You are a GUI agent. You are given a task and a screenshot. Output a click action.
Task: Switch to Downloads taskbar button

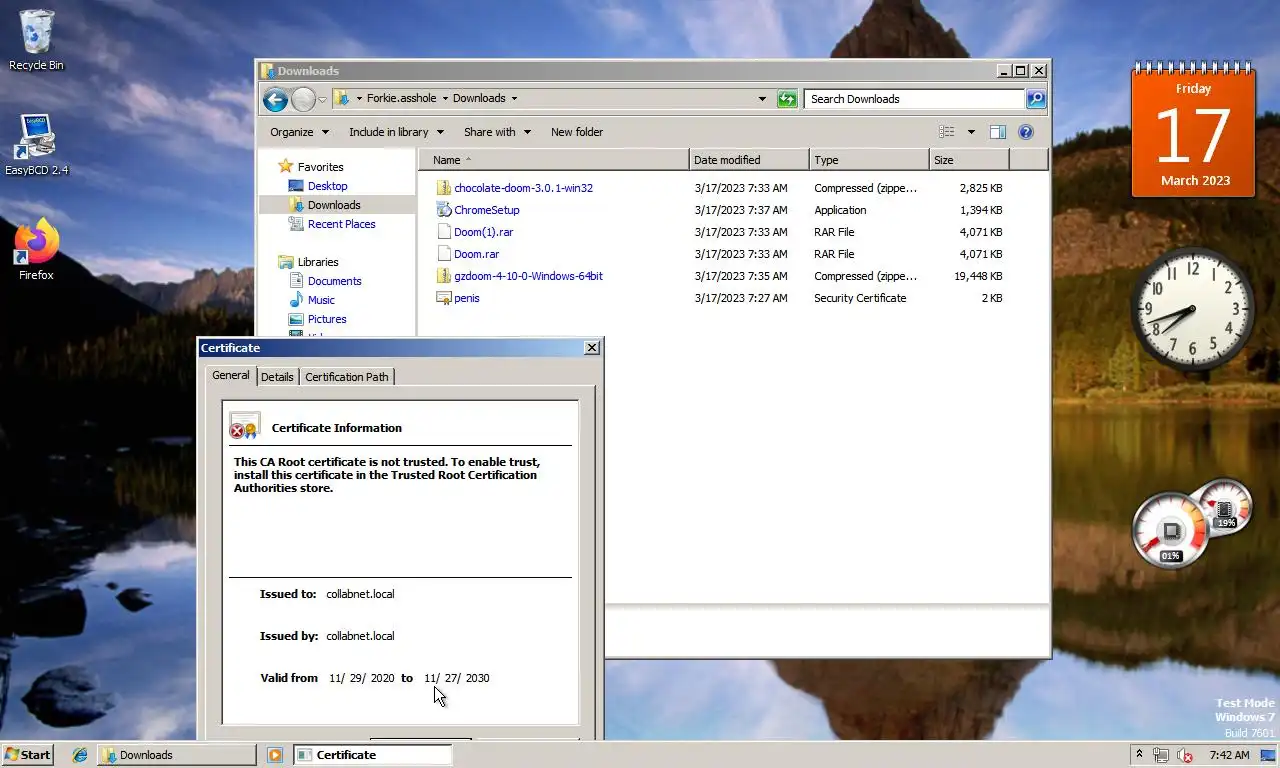tap(176, 755)
